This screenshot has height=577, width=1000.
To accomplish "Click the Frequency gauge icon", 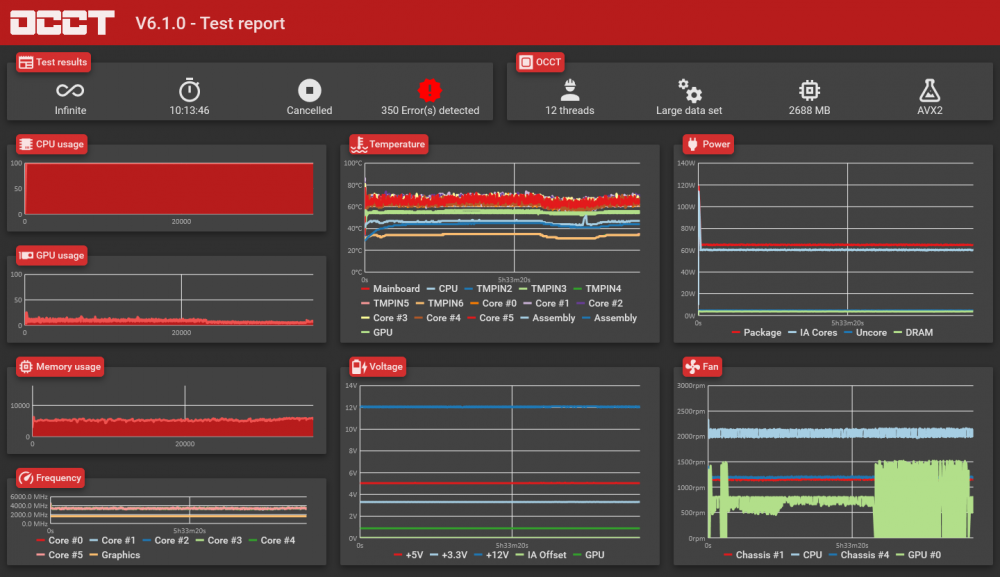I will (x=26, y=478).
